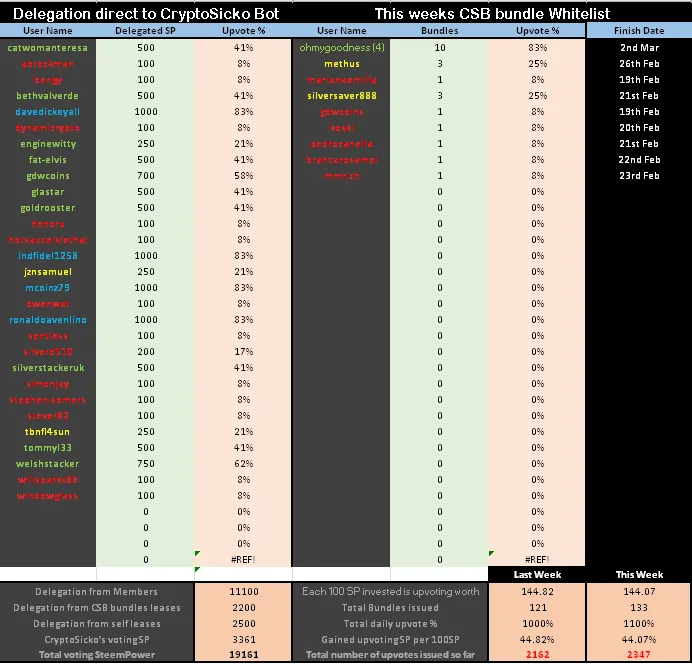Select this week's 1100% daily upvote value
Image resolution: width=692 pixels, height=664 pixels.
(x=639, y=623)
